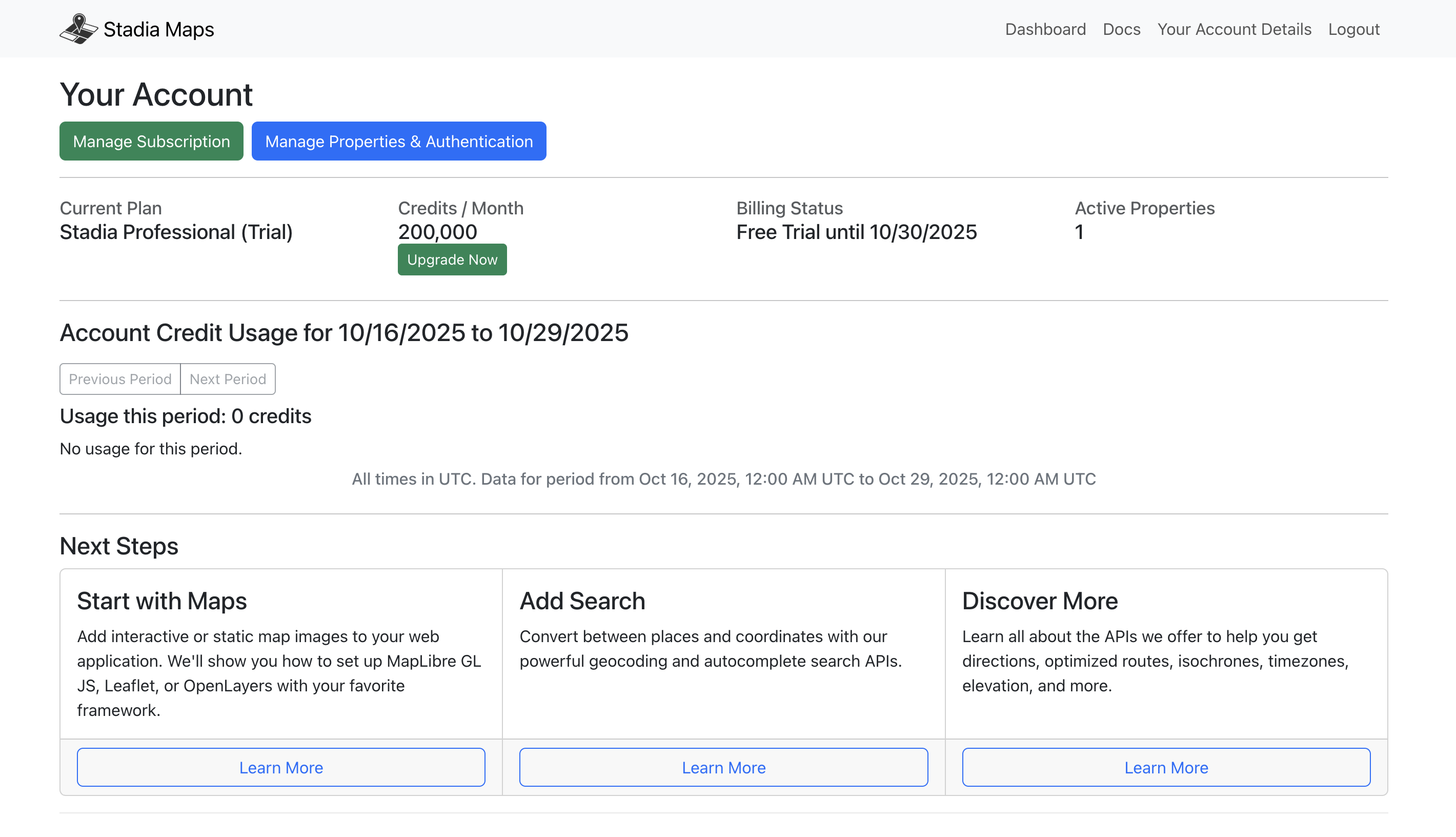Open the Docs nav link
The width and height of the screenshot is (1456, 837).
[1121, 29]
